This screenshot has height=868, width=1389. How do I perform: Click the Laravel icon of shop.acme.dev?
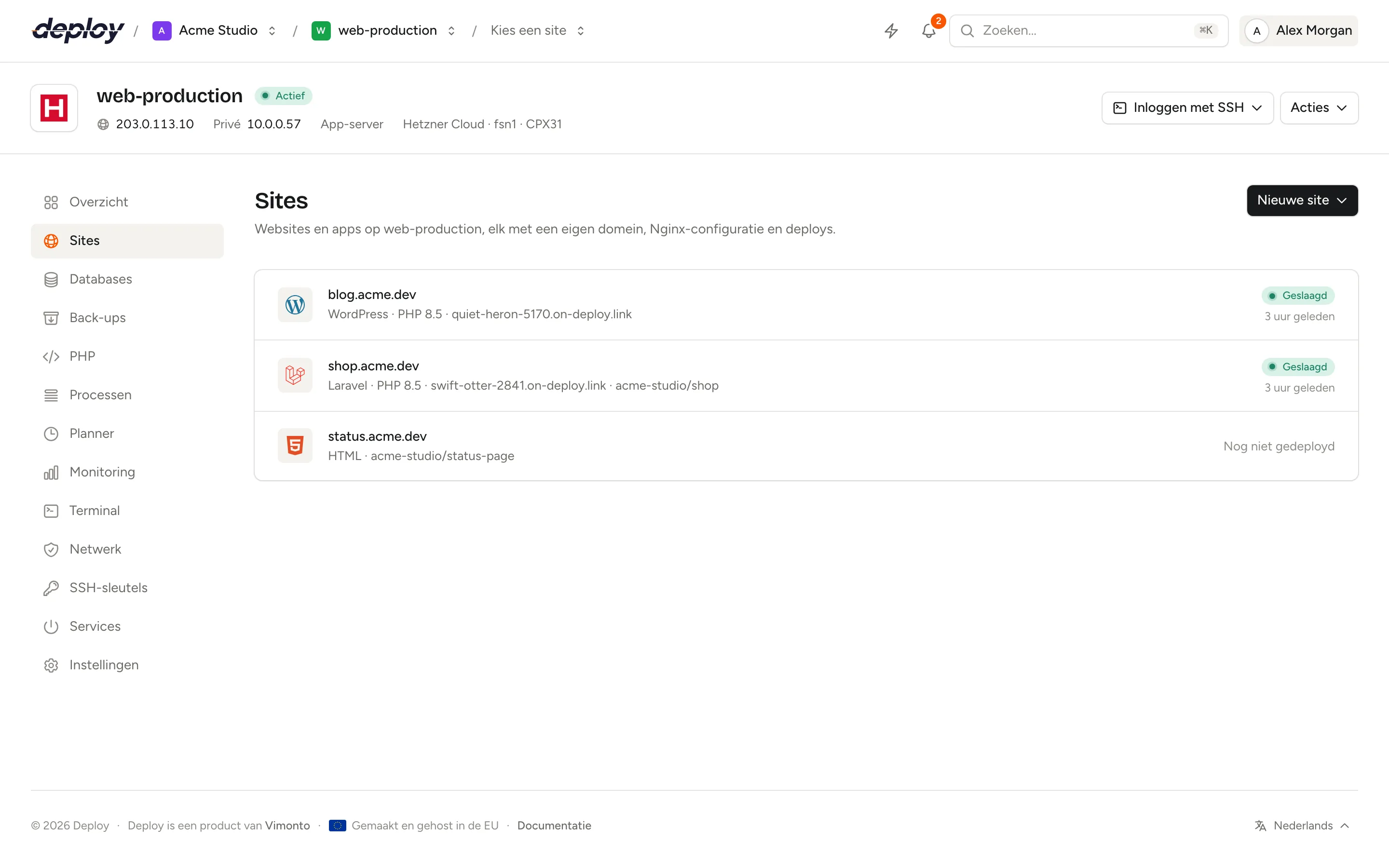[x=295, y=376]
